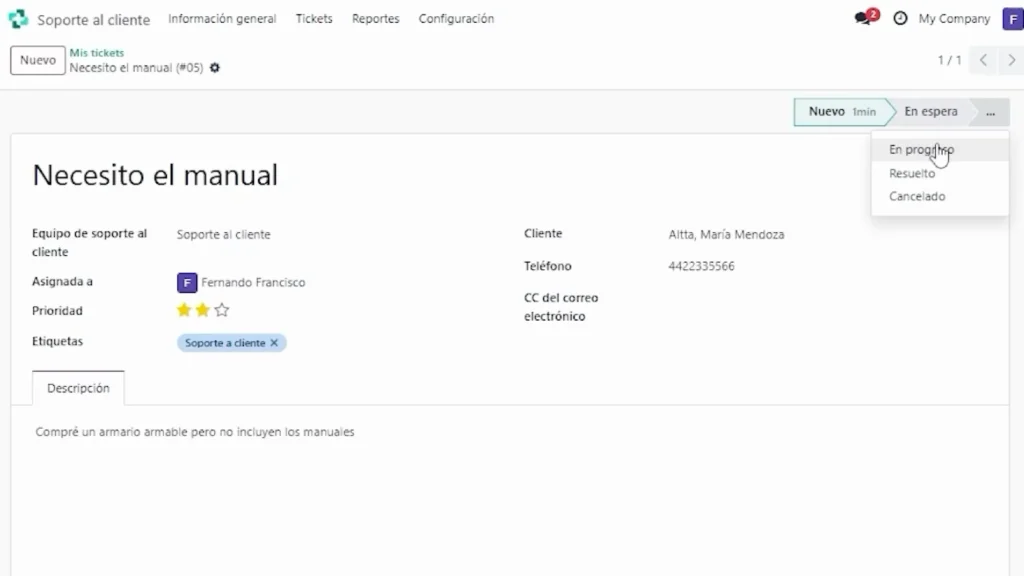Remove the Soporte a cliente tag
Image resolution: width=1024 pixels, height=576 pixels.
tap(274, 343)
